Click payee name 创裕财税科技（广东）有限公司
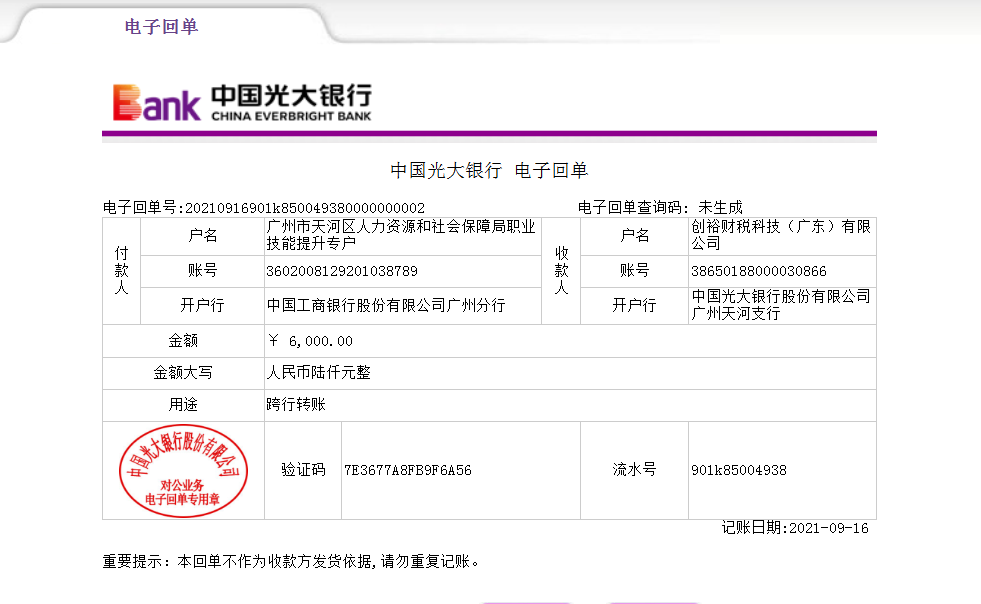981x604 pixels. pos(781,235)
